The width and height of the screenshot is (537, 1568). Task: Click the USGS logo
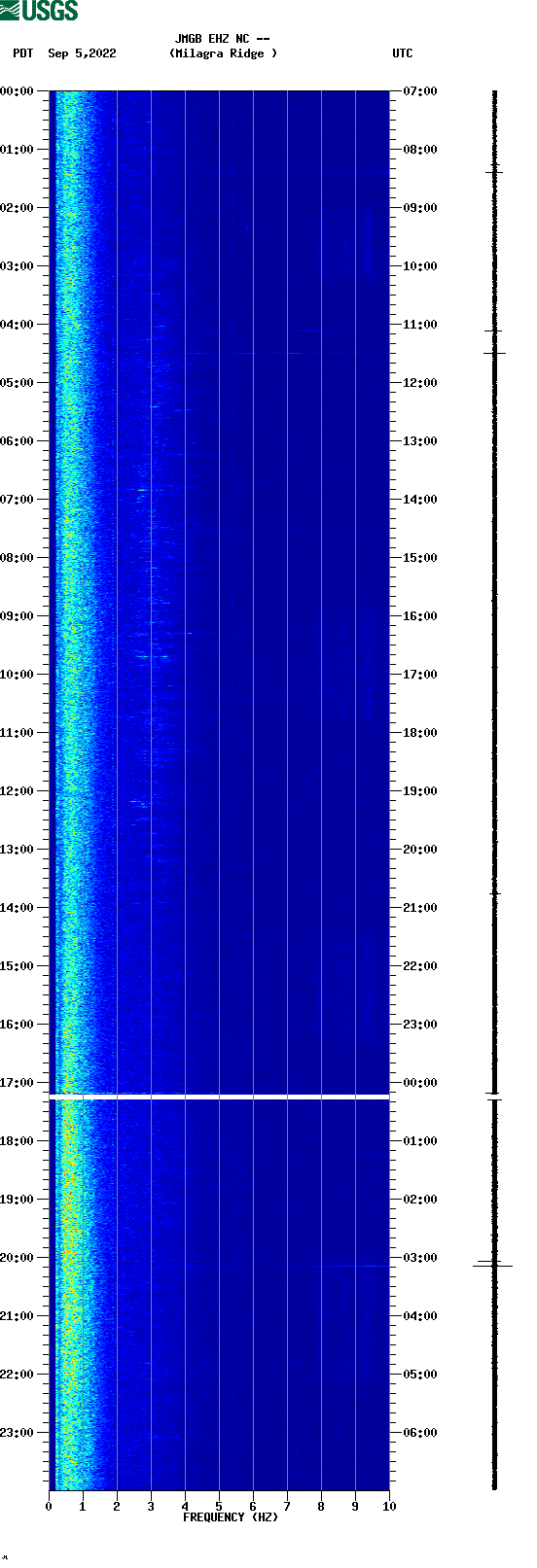(x=39, y=11)
